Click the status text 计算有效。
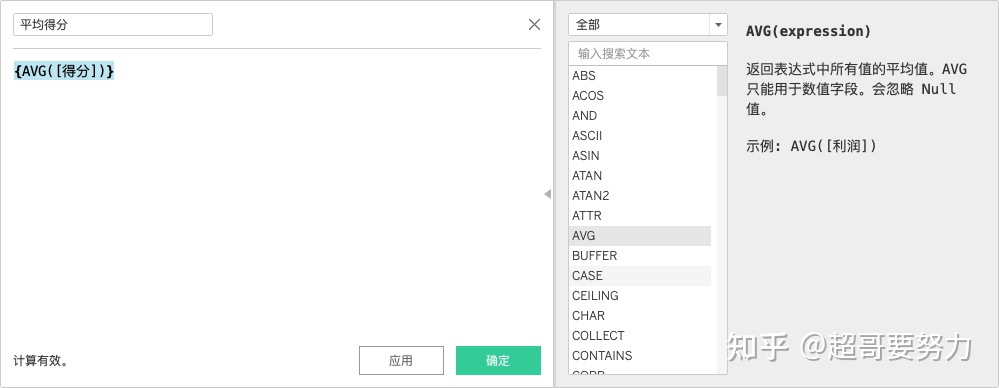 coord(40,361)
